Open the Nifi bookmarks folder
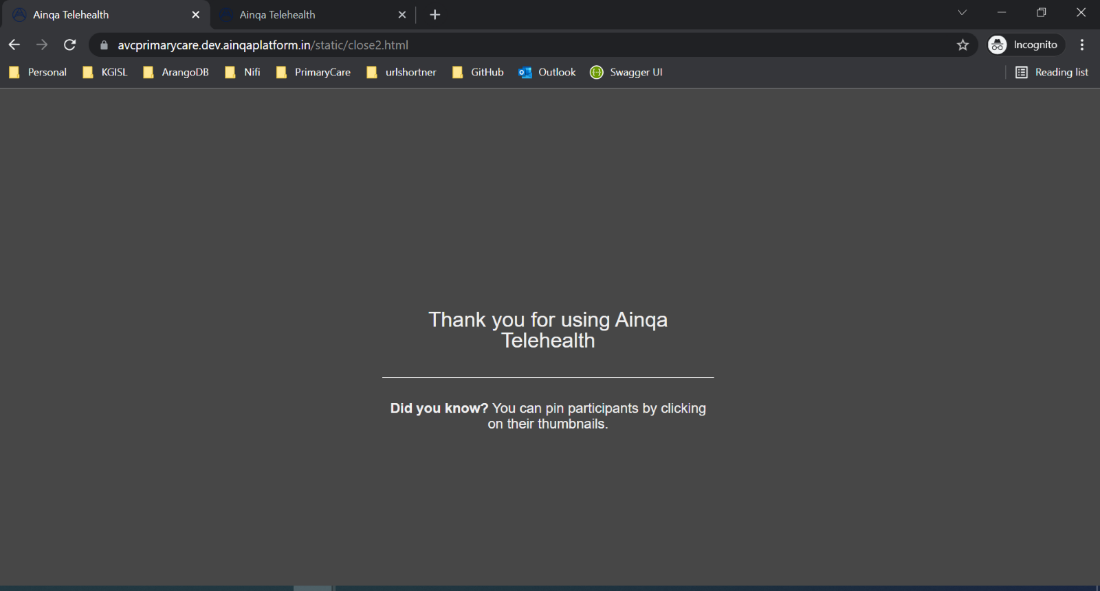Screen dimensions: 1100x591 [x=243, y=72]
